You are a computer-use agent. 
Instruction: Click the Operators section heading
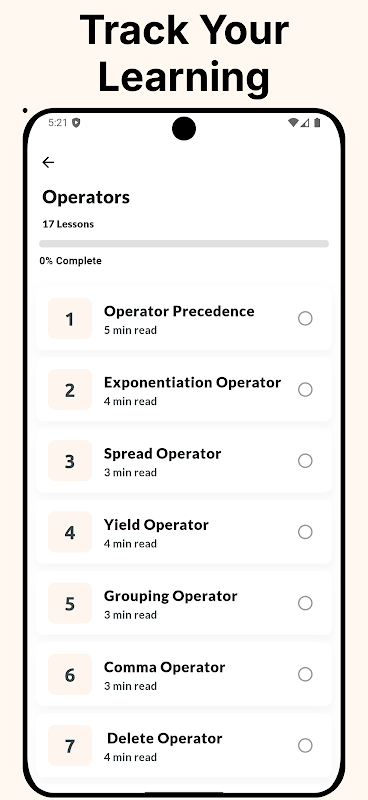point(86,197)
